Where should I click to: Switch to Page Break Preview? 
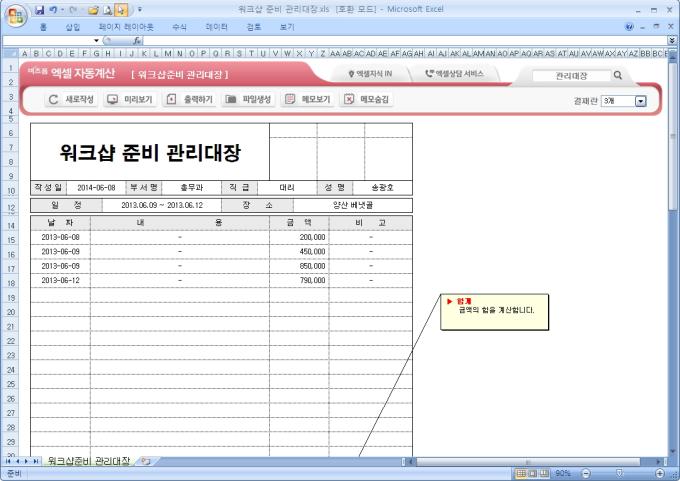pos(544,473)
